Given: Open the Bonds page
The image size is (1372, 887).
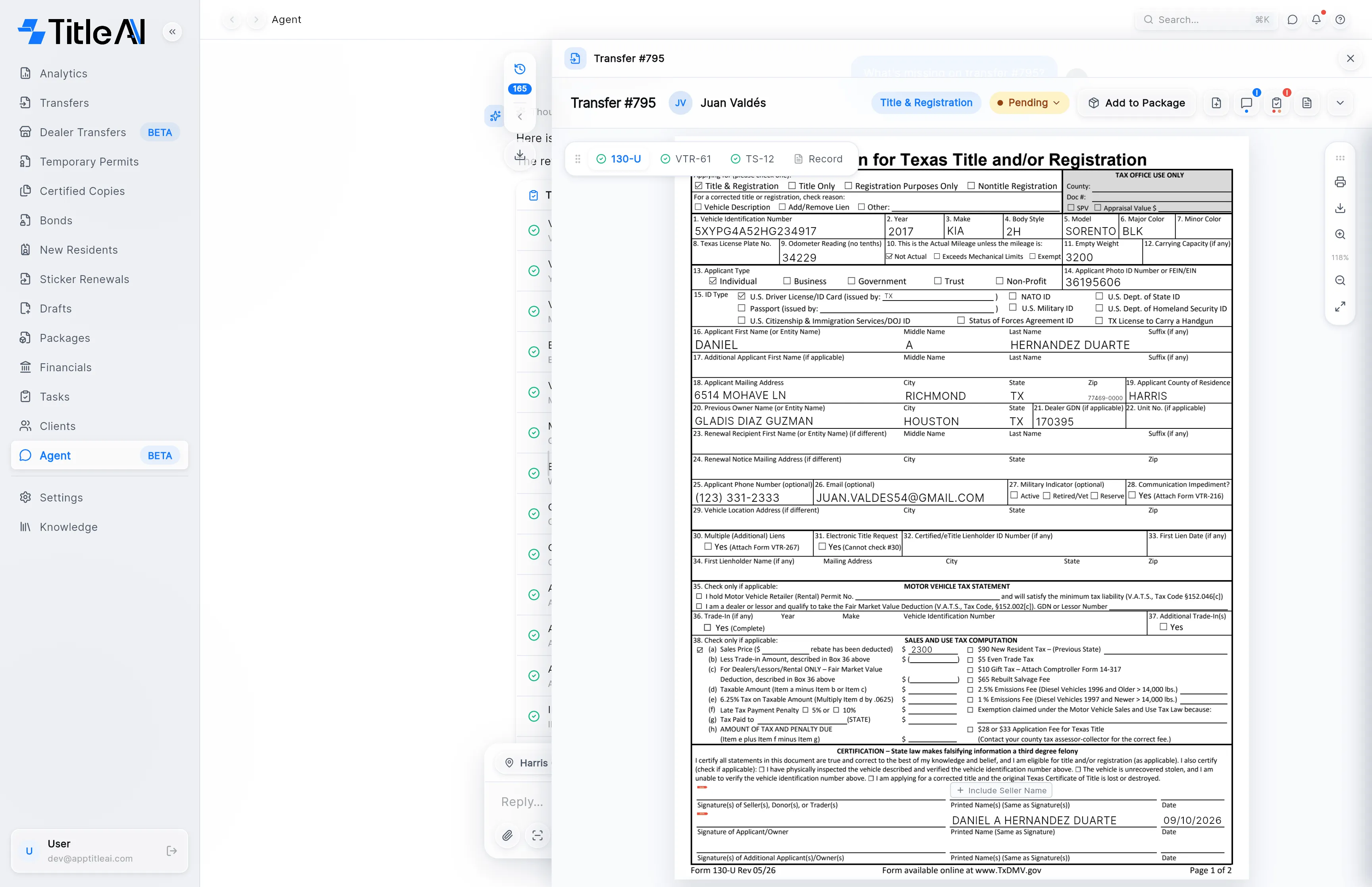Looking at the screenshot, I should 56,220.
